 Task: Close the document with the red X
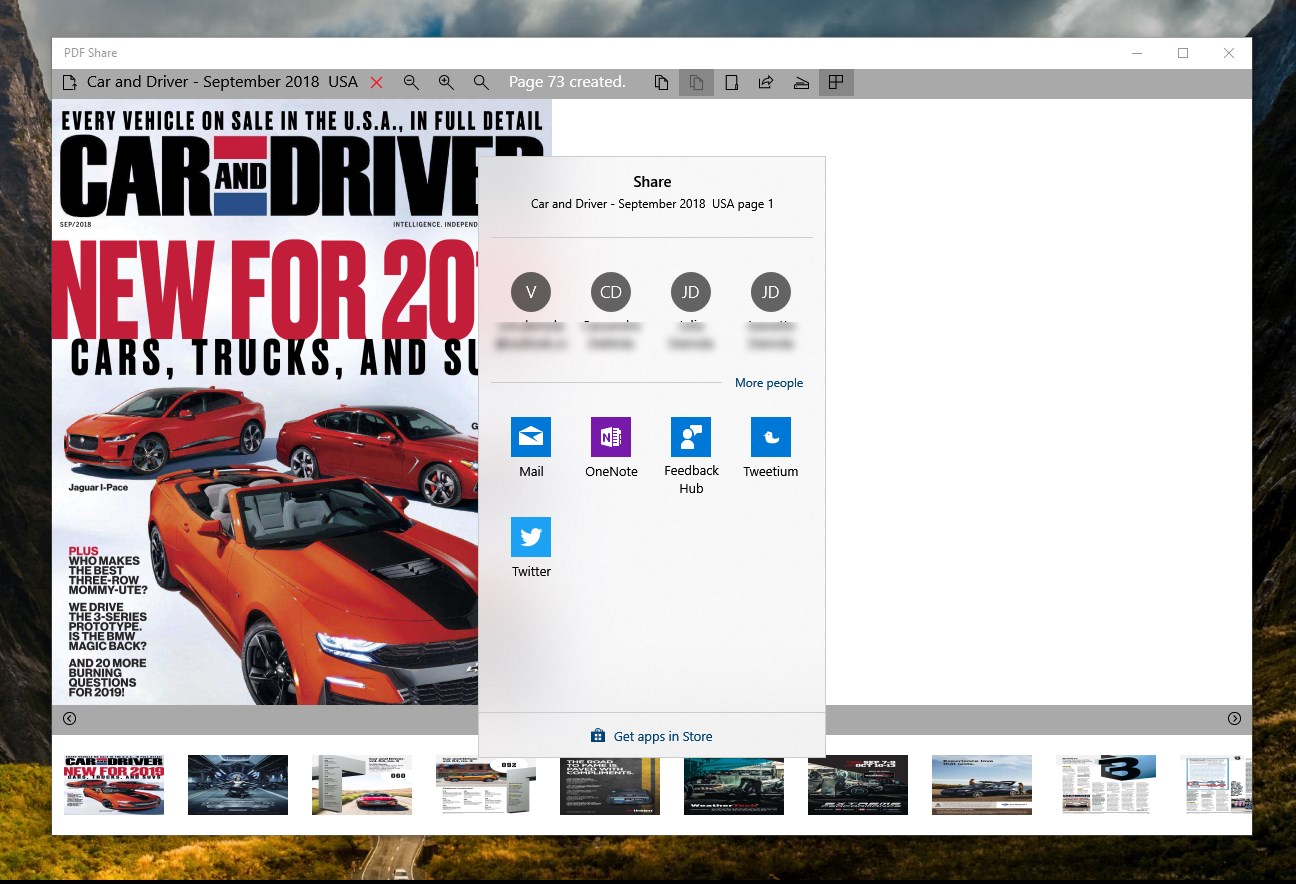pos(377,82)
